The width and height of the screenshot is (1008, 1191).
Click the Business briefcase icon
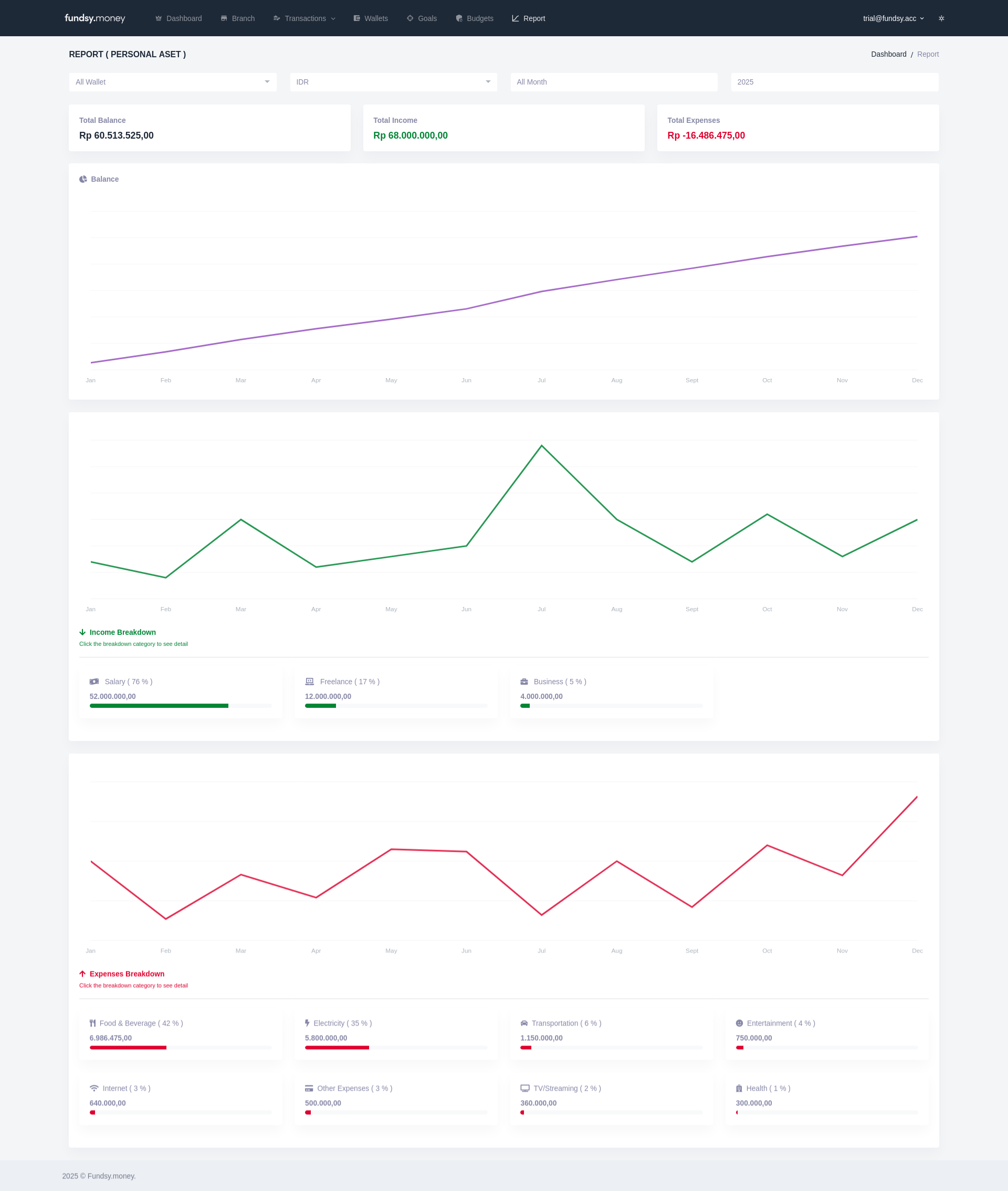click(x=524, y=681)
